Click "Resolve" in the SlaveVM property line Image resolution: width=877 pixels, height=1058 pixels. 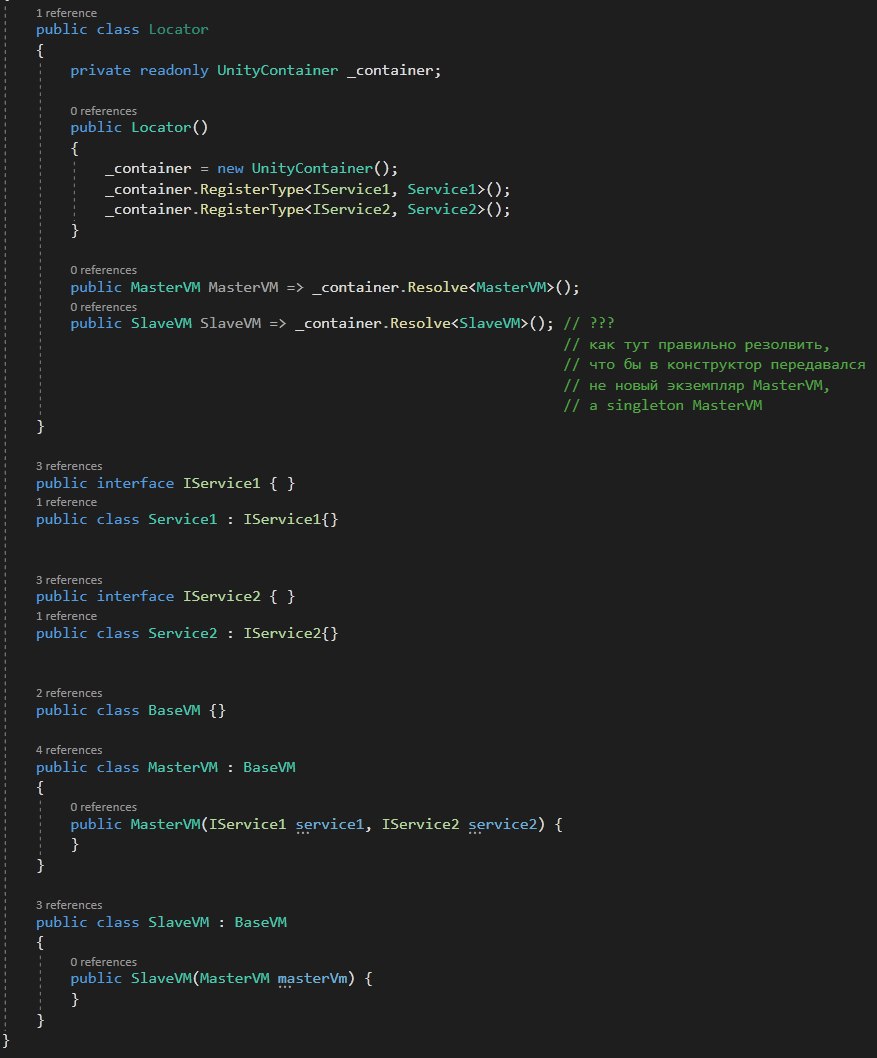click(420, 323)
